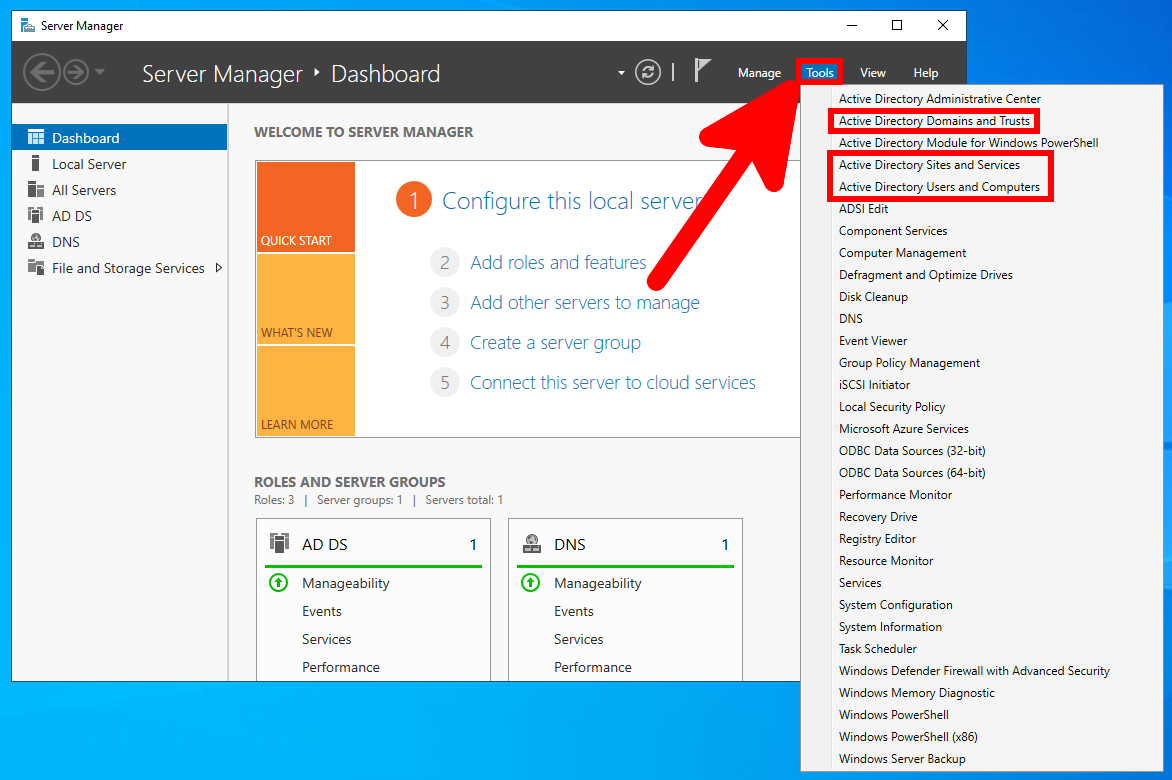Select All Servers in sidebar
Viewport: 1172px width, 780px height.
point(84,190)
